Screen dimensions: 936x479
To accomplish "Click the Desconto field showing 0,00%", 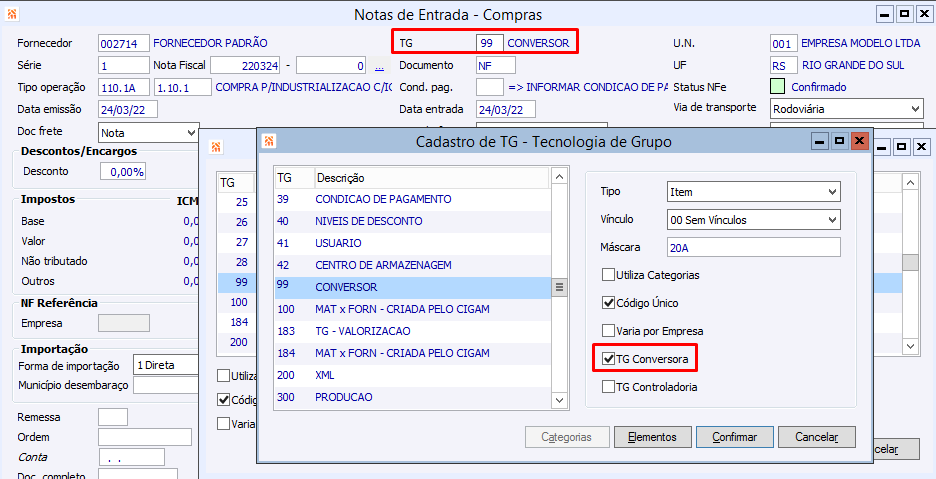I will tap(123, 171).
